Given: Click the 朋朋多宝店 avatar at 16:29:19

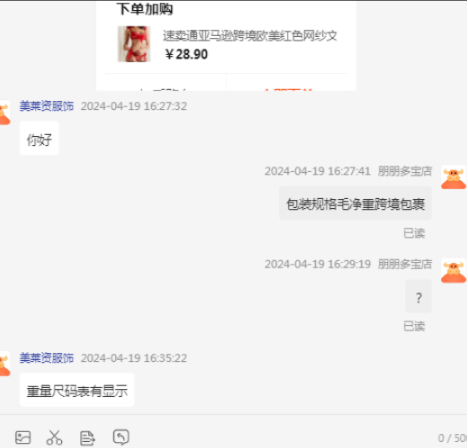Looking at the screenshot, I should coord(453,271).
